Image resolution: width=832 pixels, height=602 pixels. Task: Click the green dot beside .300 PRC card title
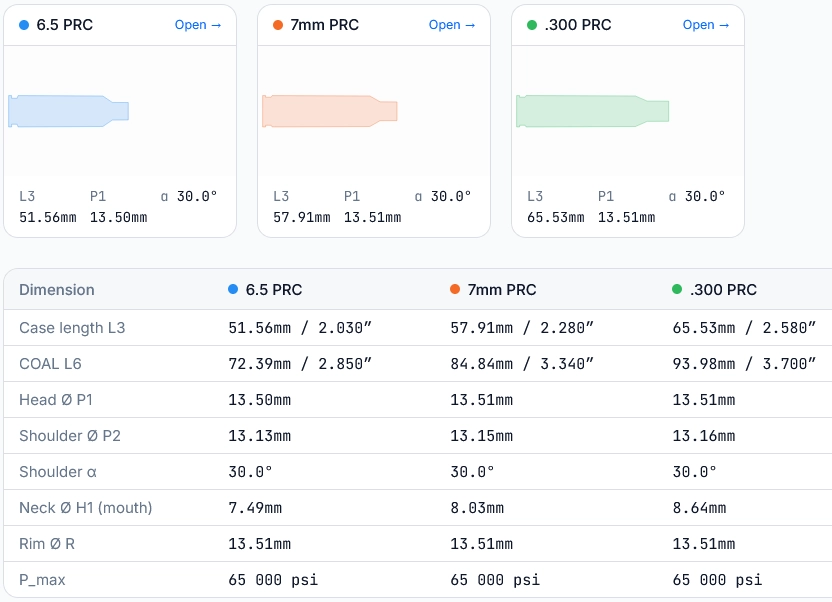[532, 25]
